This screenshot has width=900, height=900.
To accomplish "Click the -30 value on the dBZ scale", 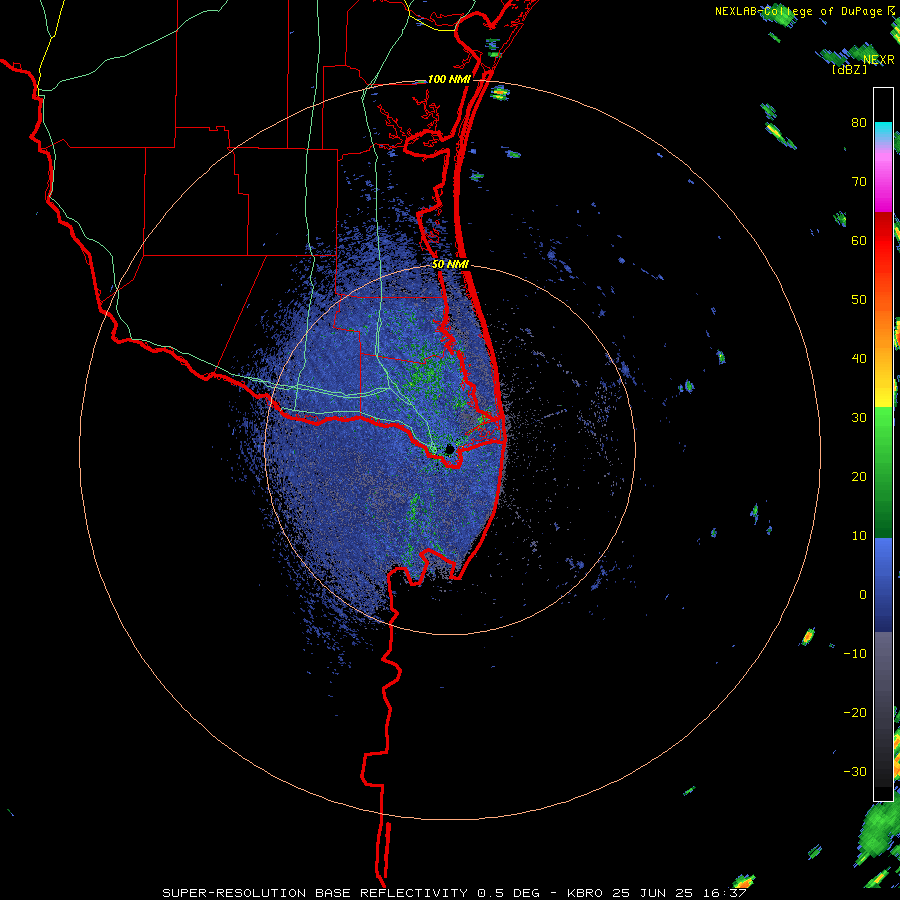I will [x=855, y=772].
